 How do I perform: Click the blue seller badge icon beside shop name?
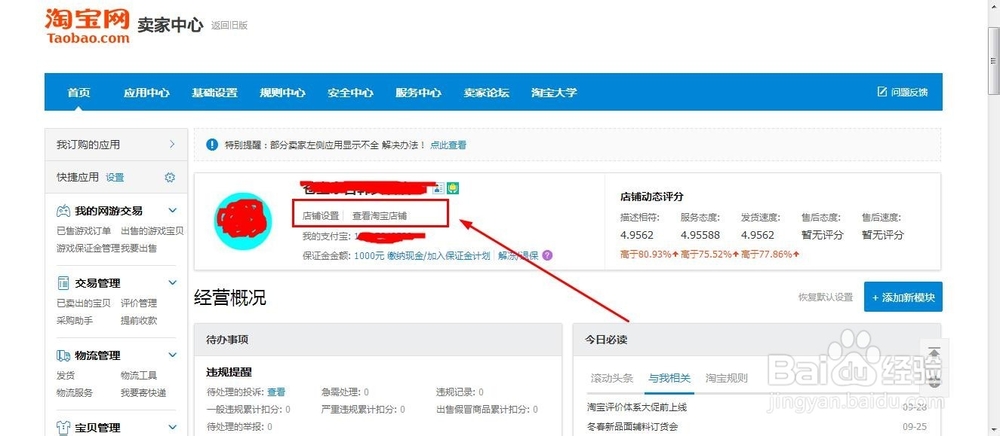pyautogui.click(x=438, y=189)
